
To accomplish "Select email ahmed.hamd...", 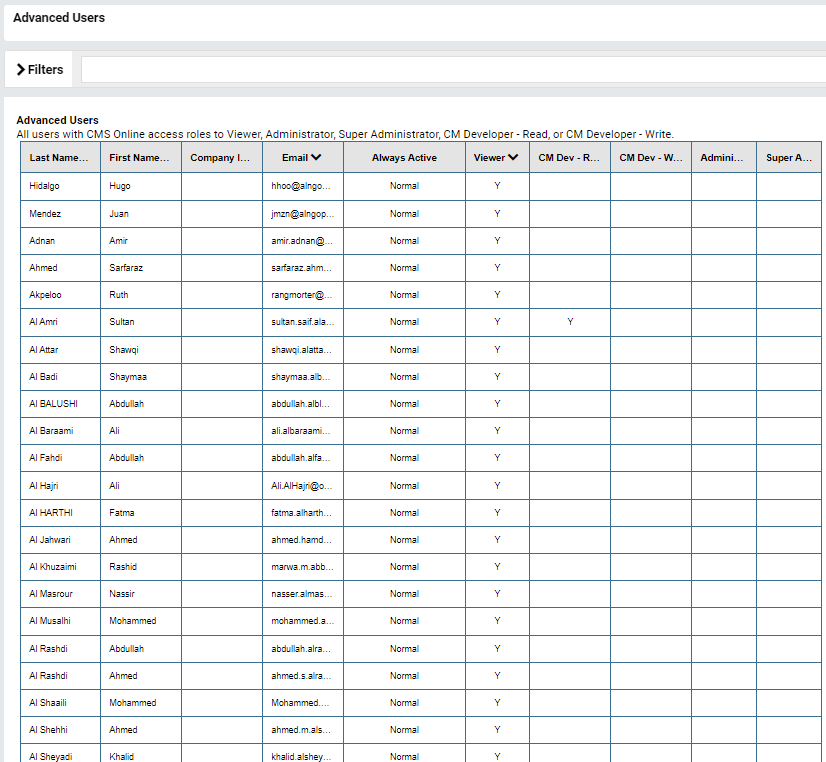I will click(301, 540).
